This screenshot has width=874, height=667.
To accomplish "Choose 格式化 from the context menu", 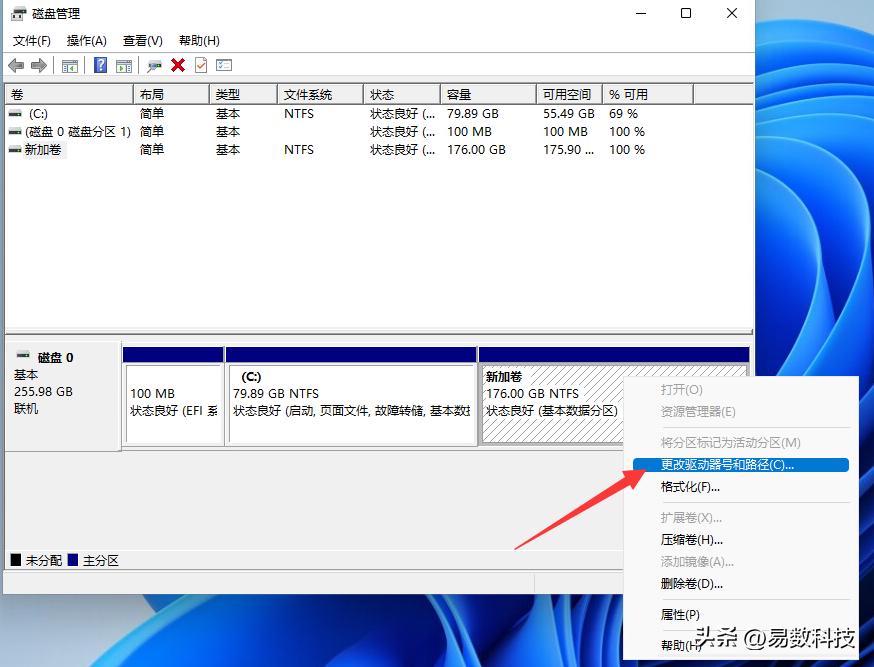I will click(x=690, y=487).
